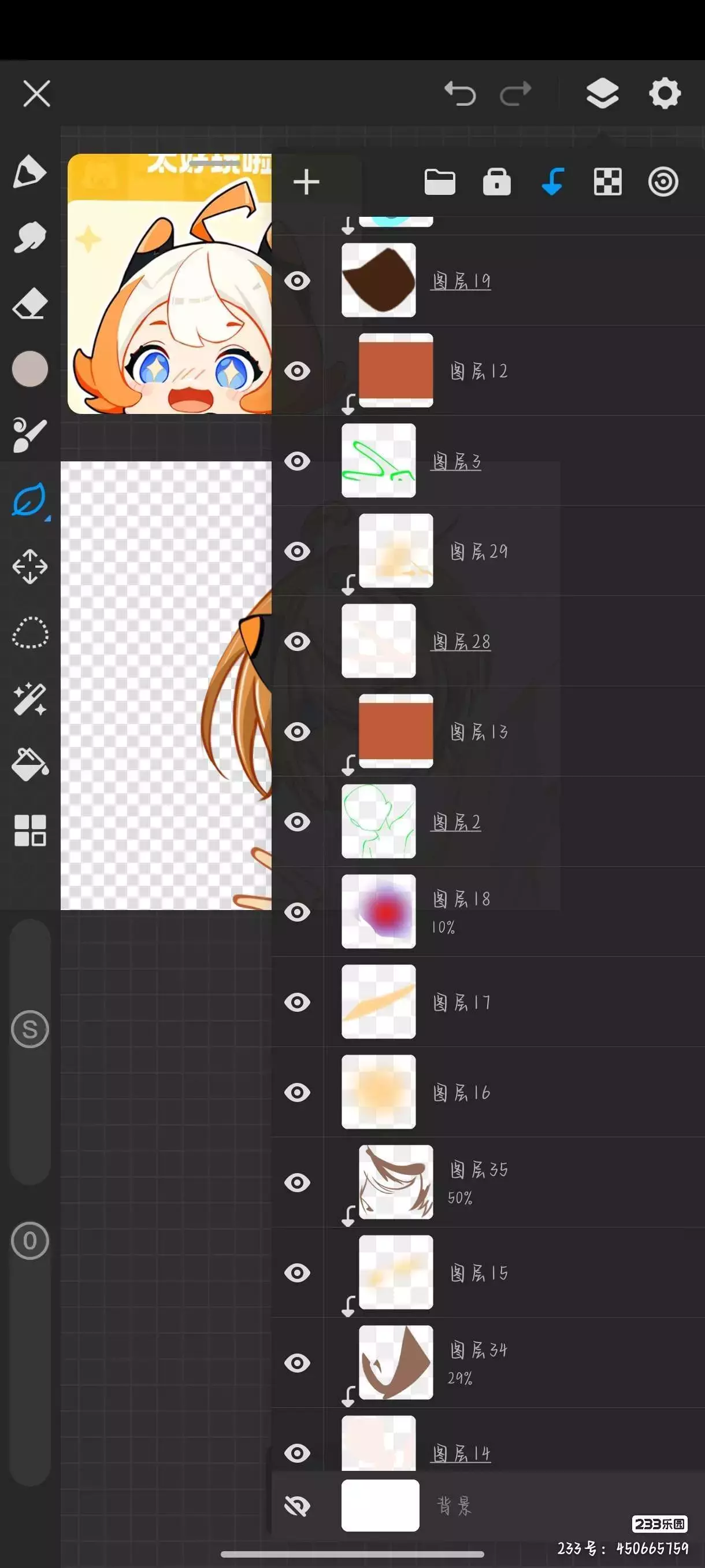Lock the selected layer
Image resolution: width=705 pixels, height=1568 pixels.
pyautogui.click(x=496, y=182)
